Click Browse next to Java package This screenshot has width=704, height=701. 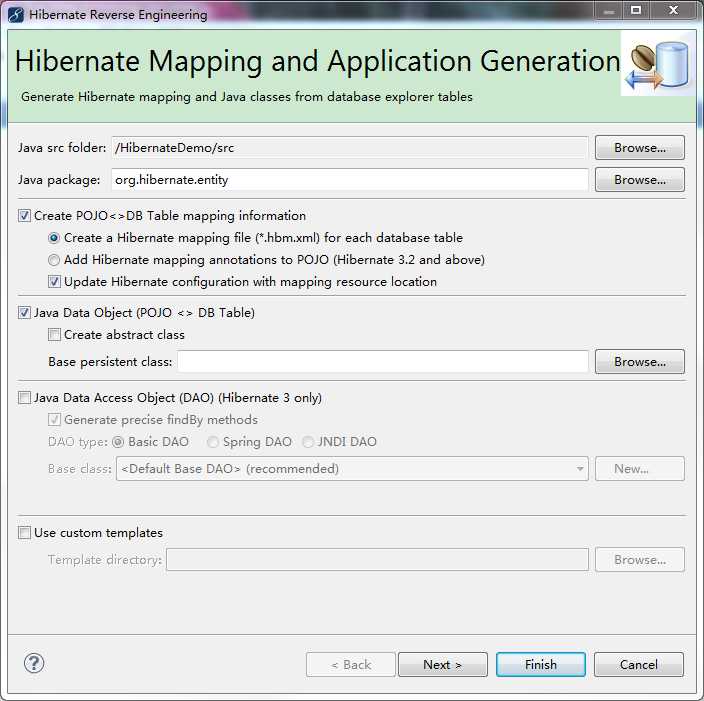pyautogui.click(x=640, y=180)
